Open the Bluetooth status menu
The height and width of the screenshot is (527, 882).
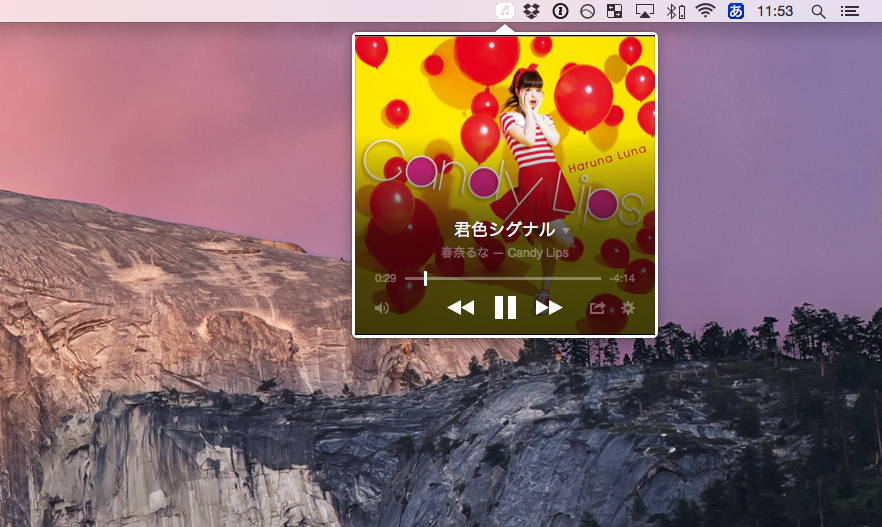coord(676,11)
